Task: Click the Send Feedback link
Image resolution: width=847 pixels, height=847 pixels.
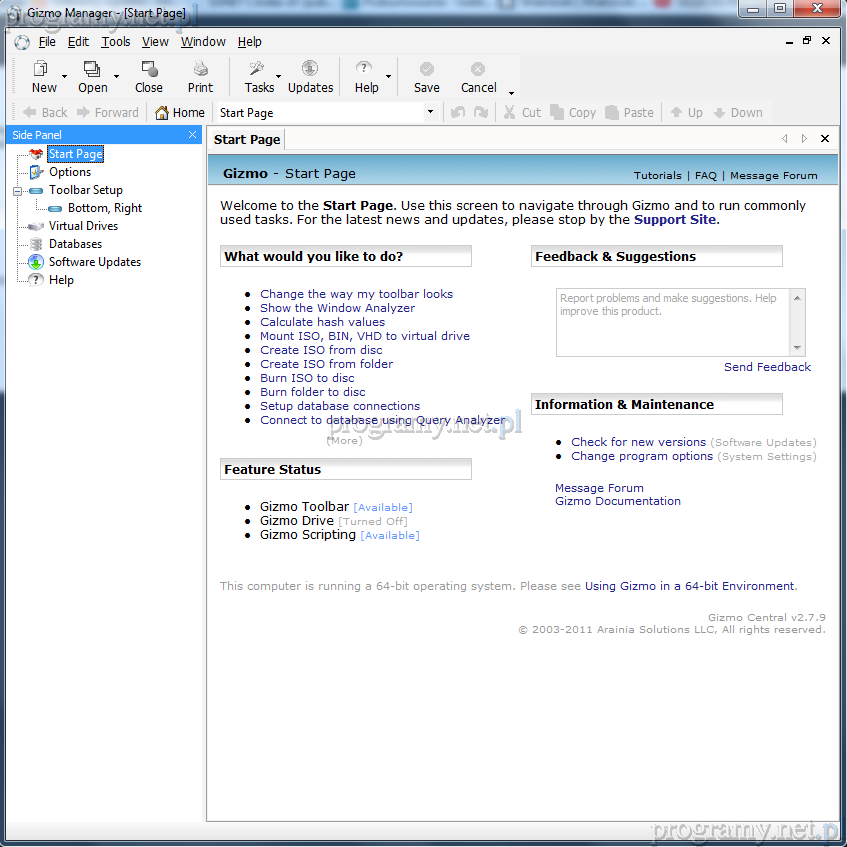Action: point(767,367)
